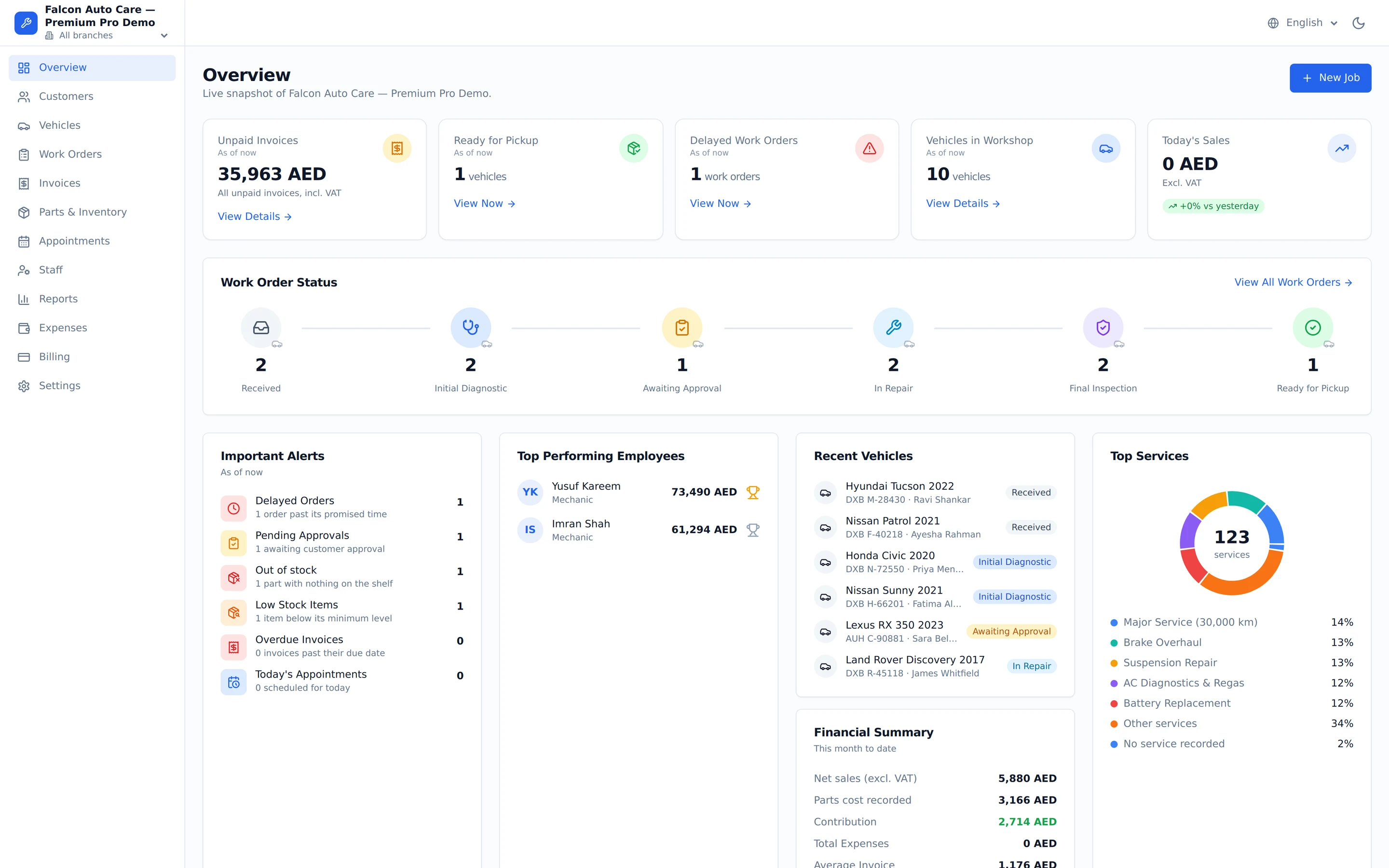Click the 123 services donut chart center
This screenshot has width=1389, height=868.
[x=1232, y=543]
